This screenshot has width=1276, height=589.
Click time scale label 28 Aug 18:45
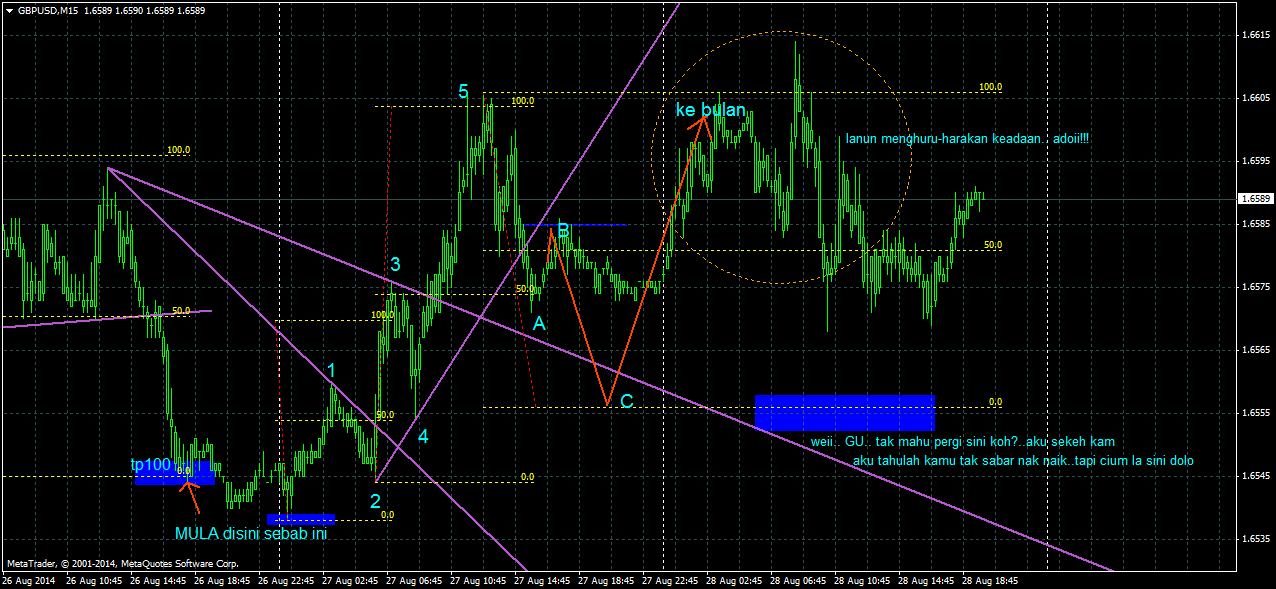[x=992, y=580]
